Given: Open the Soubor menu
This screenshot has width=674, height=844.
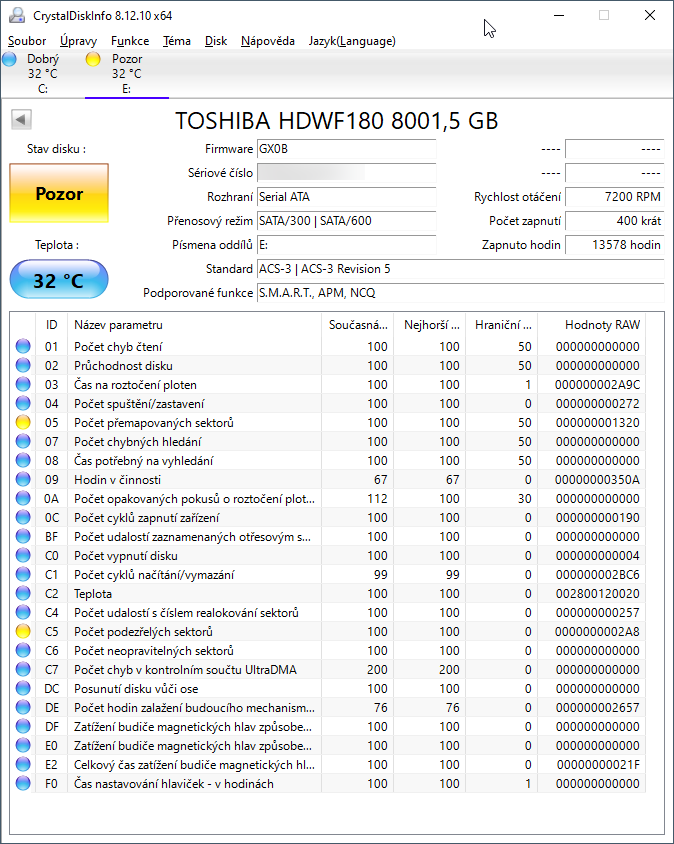Looking at the screenshot, I should coord(27,41).
